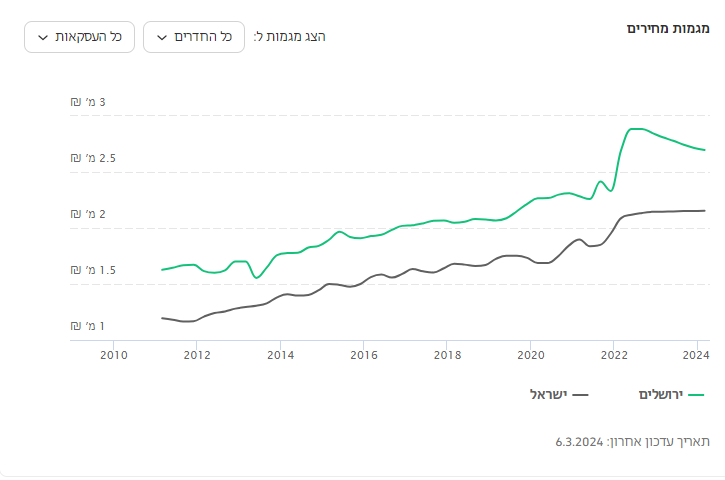This screenshot has height=480, width=725.
Task: Click the "3 מ' ₪" y-axis label
Action: point(88,102)
